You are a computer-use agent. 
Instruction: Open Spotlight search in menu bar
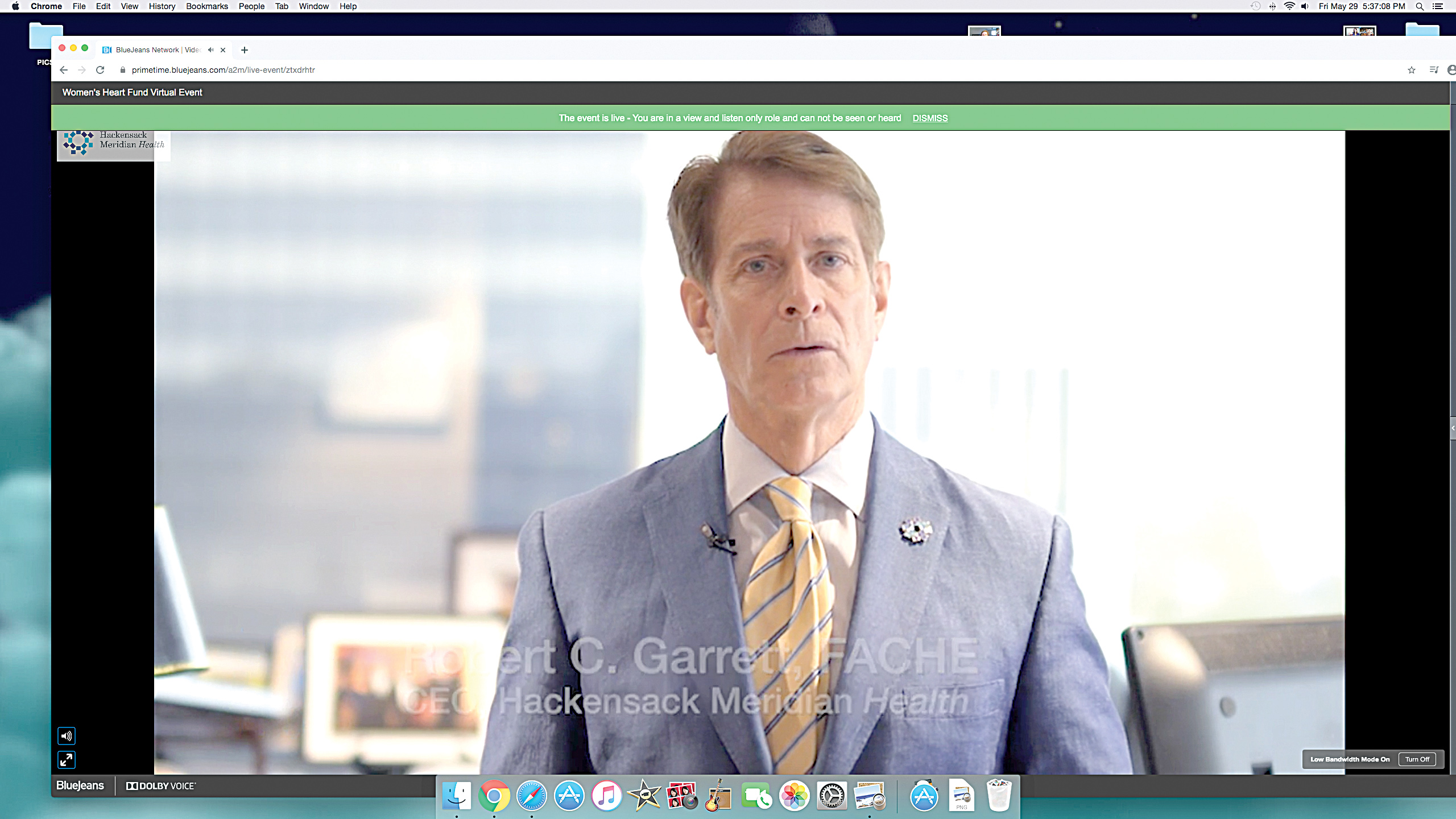(1420, 6)
